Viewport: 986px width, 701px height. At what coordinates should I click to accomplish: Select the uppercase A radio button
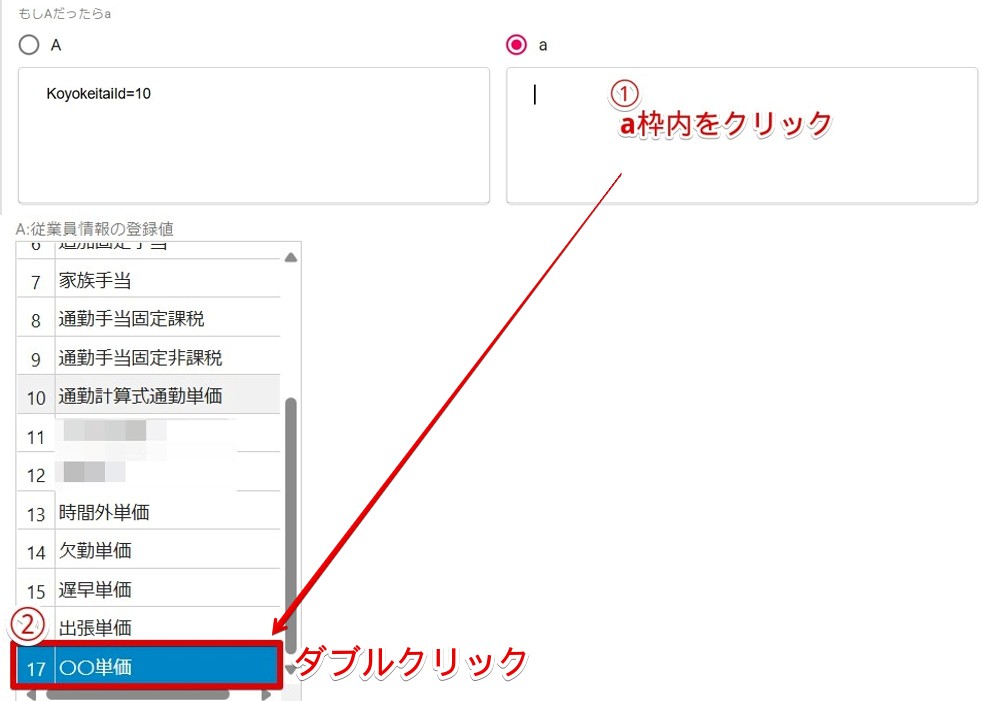pyautogui.click(x=29, y=45)
